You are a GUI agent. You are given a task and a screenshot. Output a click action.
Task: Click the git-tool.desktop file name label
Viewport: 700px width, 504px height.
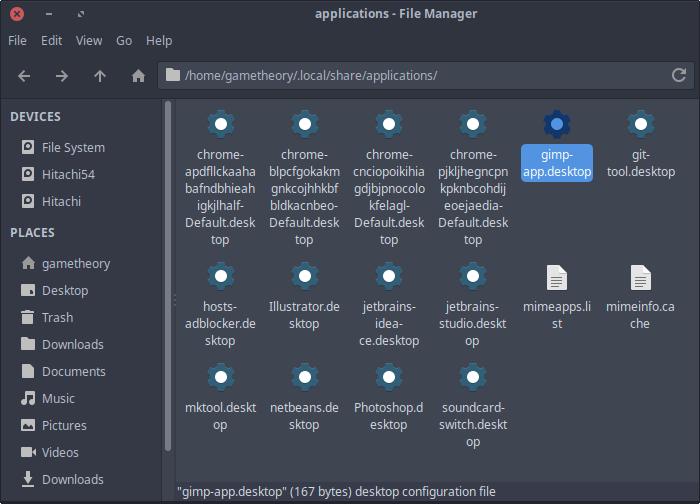click(641, 163)
